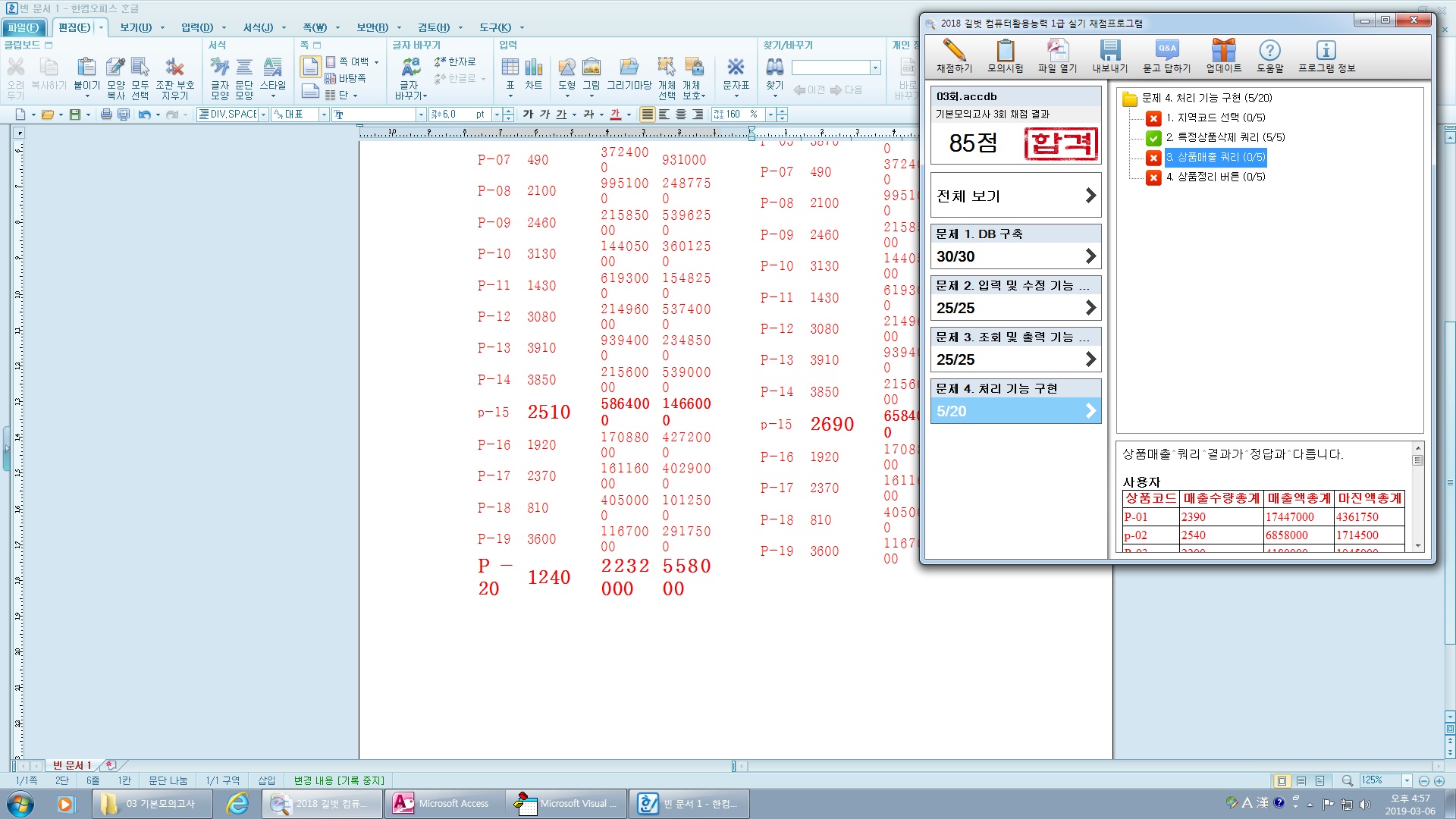Open the 보기(U) menu

pyautogui.click(x=136, y=27)
